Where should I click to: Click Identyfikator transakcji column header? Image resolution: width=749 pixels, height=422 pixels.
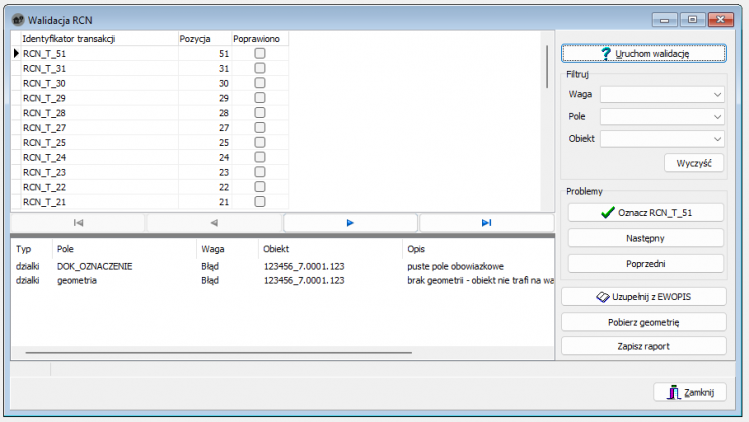click(99, 39)
